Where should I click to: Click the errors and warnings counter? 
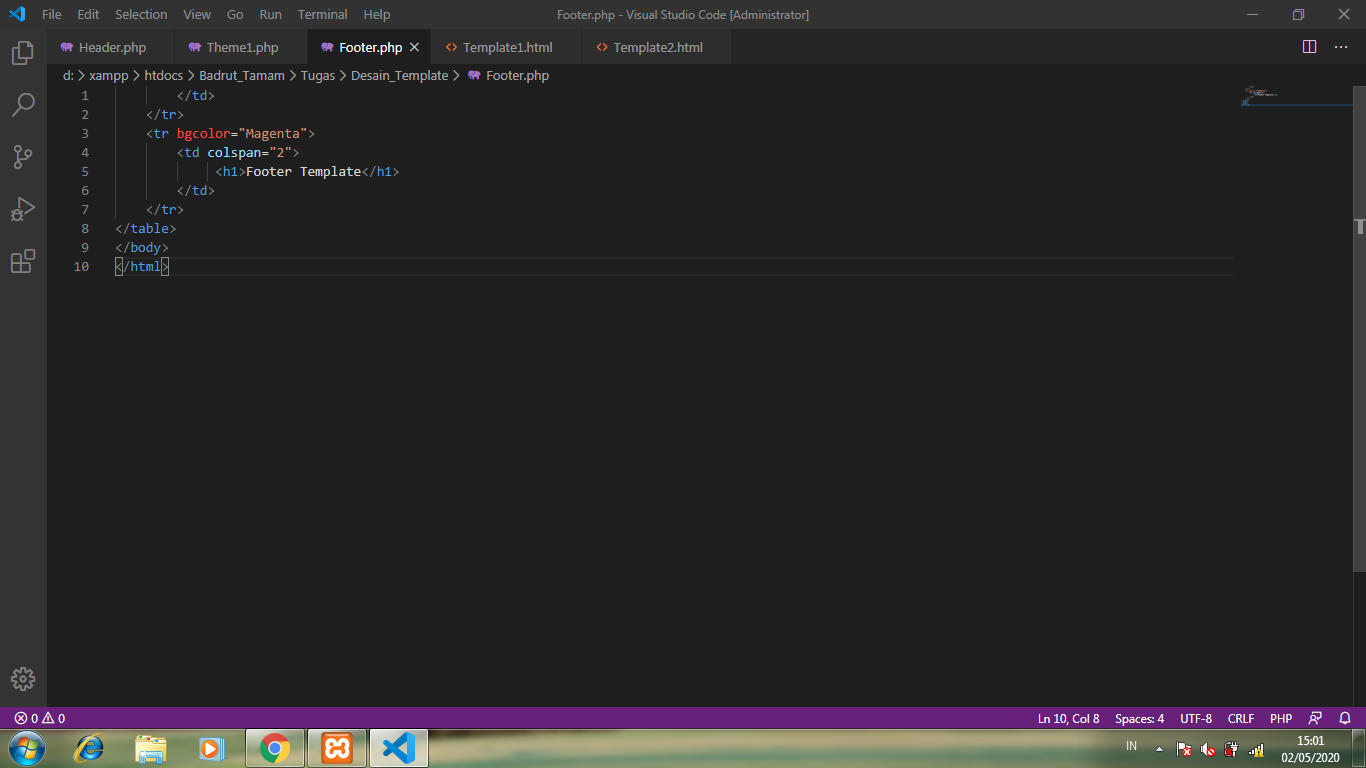pyautogui.click(x=40, y=718)
